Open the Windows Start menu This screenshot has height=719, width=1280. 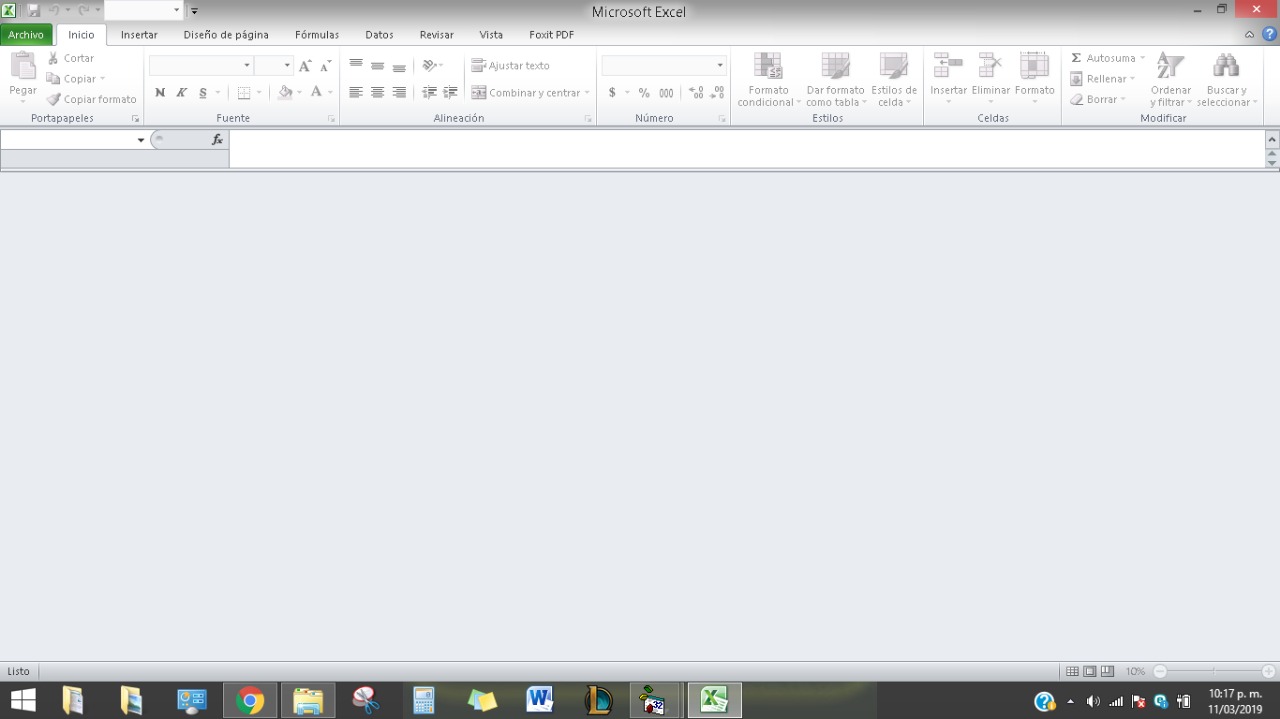pos(23,700)
